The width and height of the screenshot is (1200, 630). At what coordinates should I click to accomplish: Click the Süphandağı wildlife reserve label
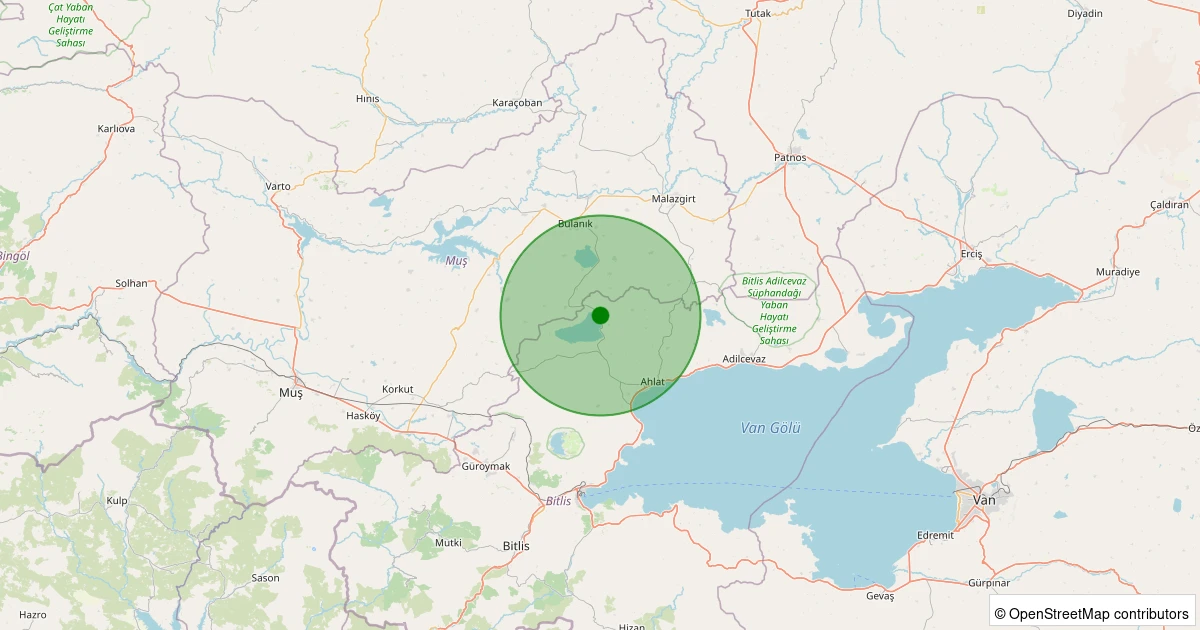pos(773,311)
